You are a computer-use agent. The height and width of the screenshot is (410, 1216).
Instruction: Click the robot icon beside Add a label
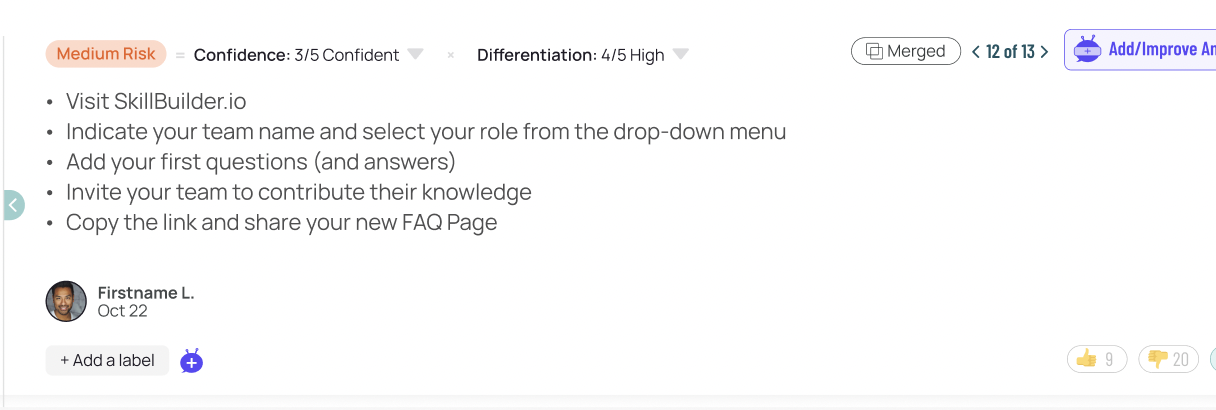(192, 361)
